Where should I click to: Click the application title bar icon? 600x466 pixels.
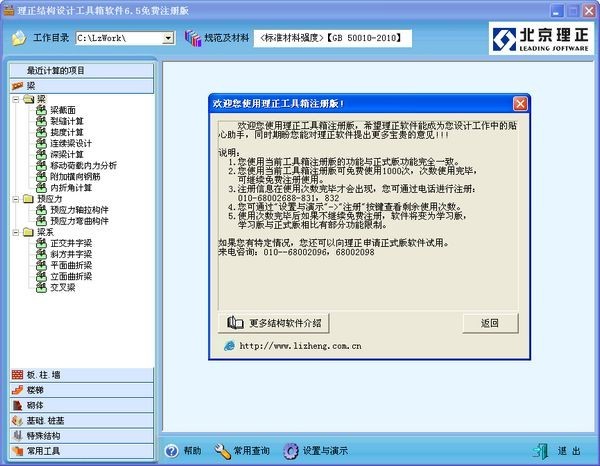[9, 10]
